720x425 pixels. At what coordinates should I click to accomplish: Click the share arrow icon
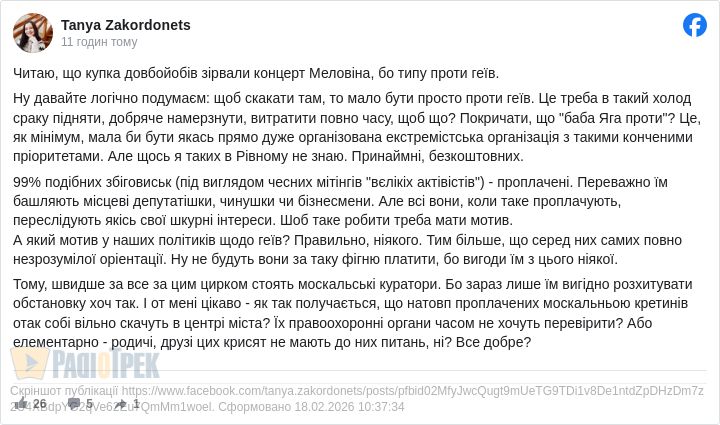tap(121, 404)
